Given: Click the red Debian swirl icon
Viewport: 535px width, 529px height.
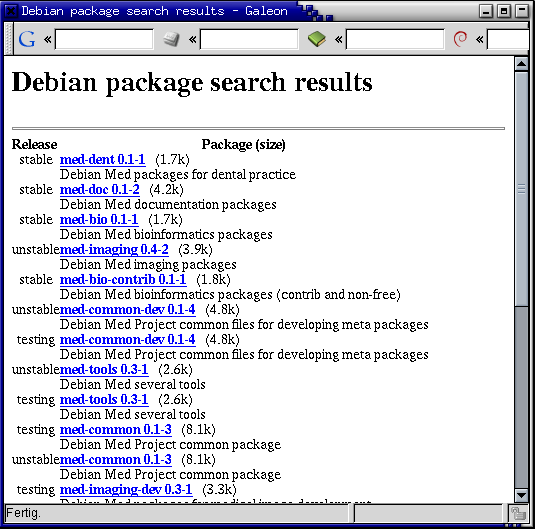Looking at the screenshot, I should [460, 39].
